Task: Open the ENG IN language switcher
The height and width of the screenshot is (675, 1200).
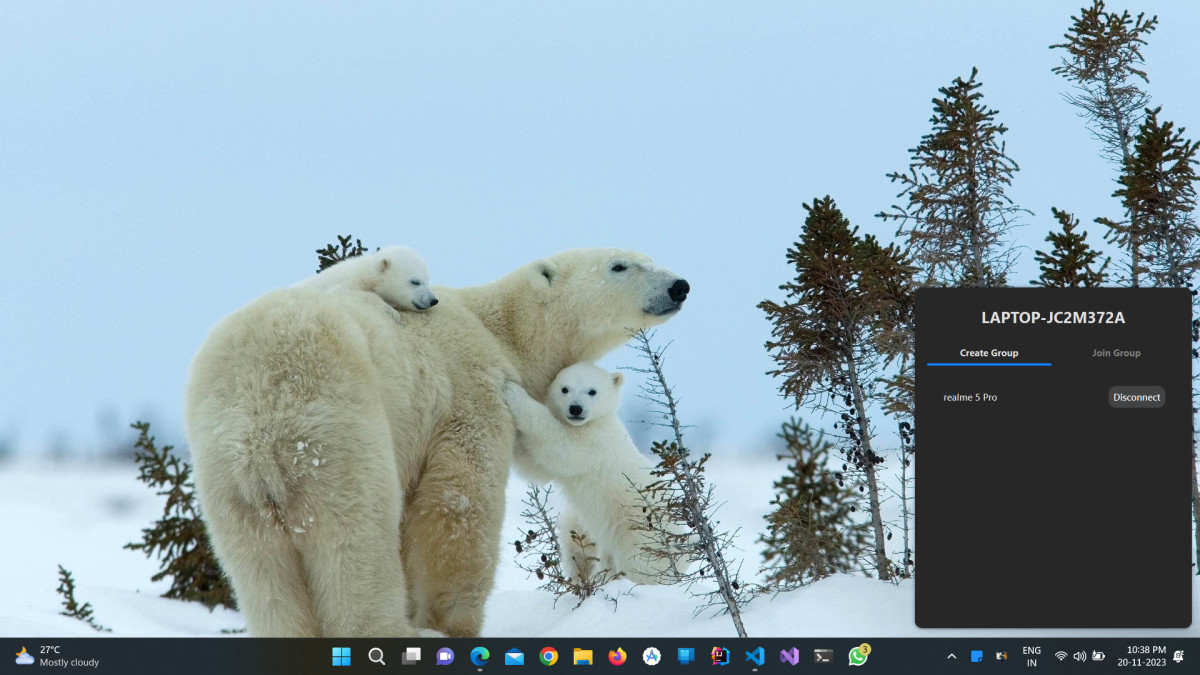Action: (x=1031, y=656)
